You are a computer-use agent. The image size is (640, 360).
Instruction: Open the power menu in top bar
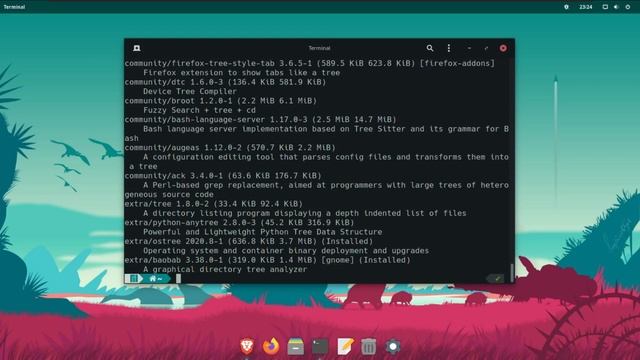point(628,7)
